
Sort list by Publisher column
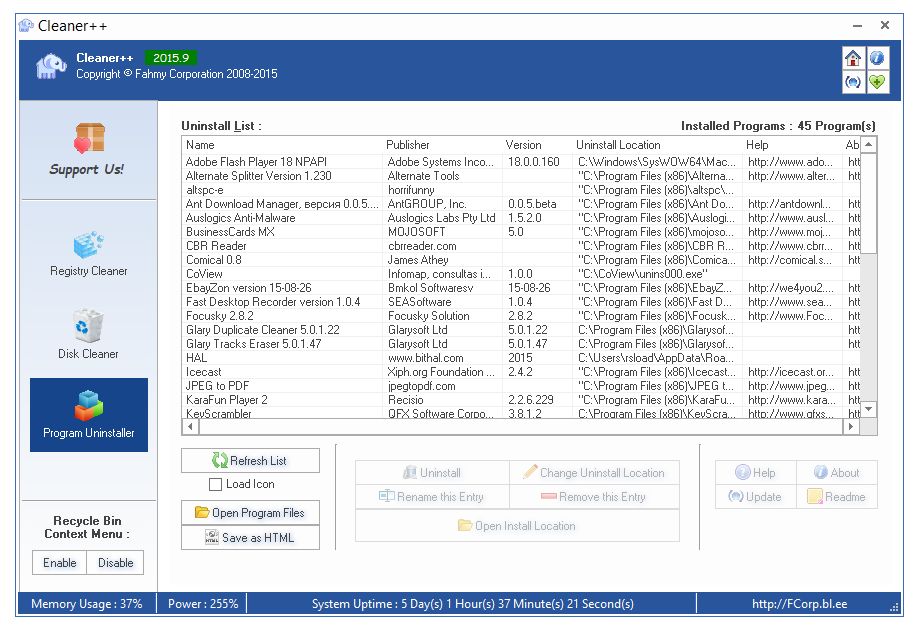[x=442, y=145]
